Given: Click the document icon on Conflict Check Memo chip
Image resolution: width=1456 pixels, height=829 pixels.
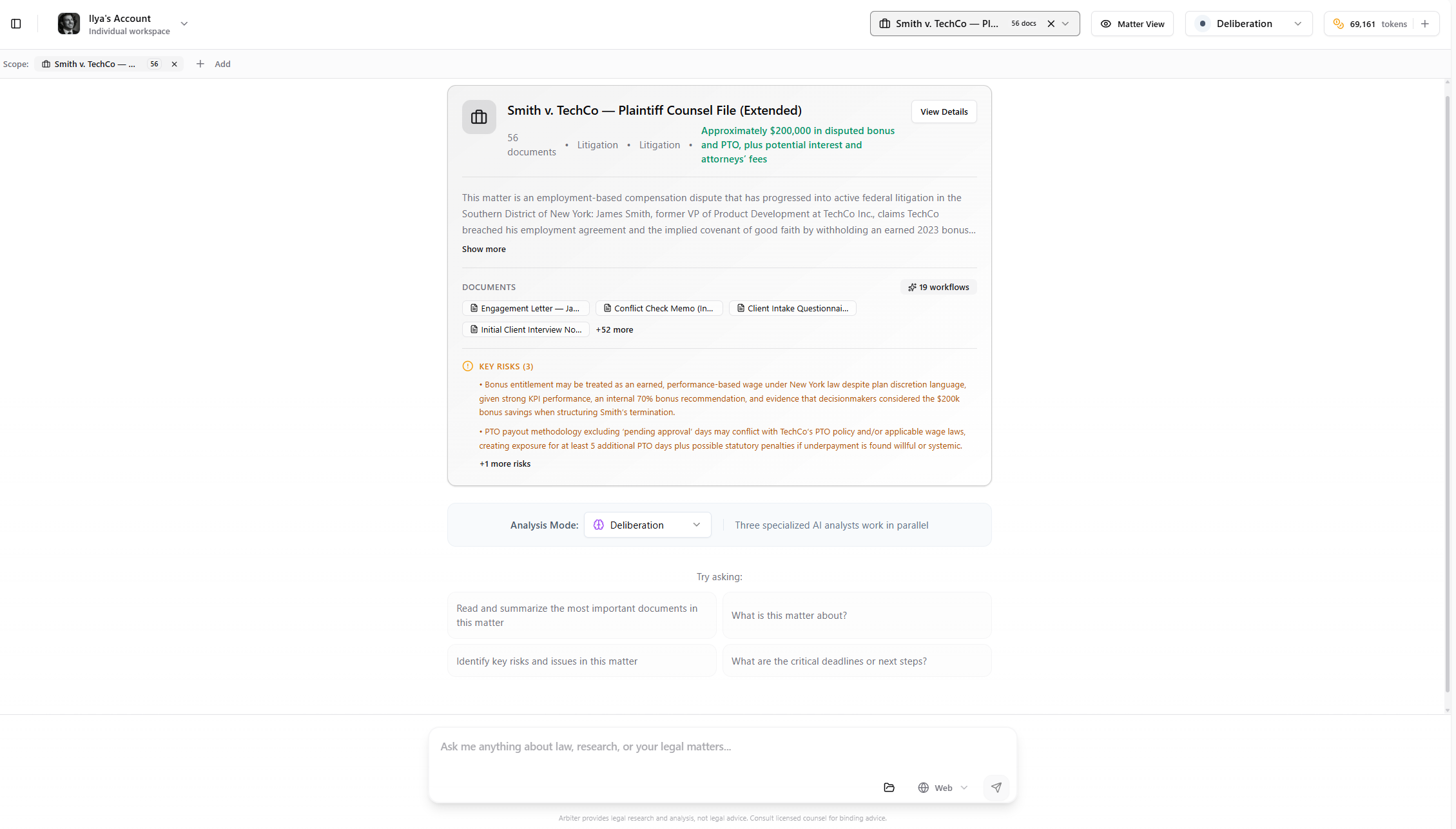Looking at the screenshot, I should coord(607,308).
